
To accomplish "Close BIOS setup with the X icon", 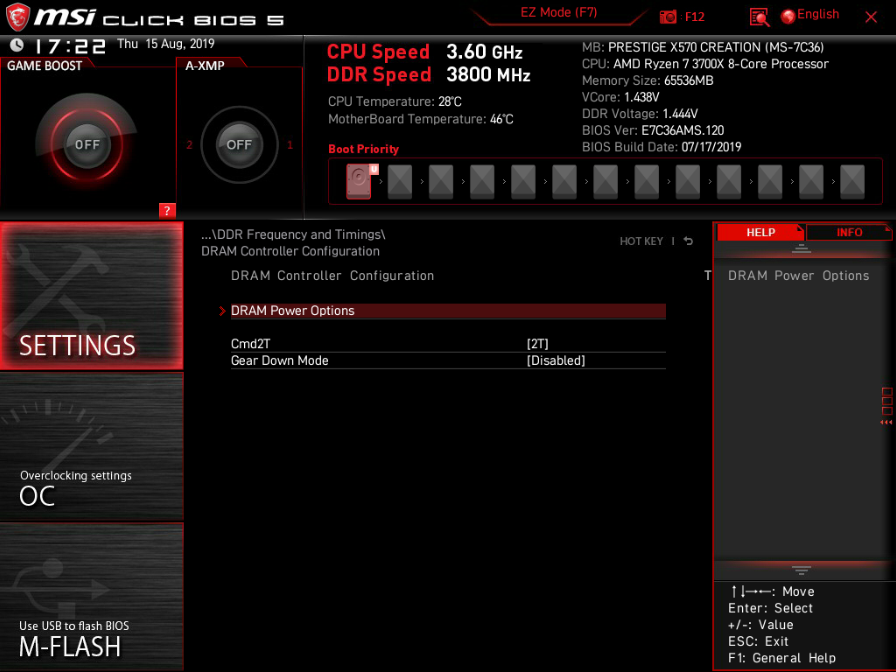I will (871, 17).
